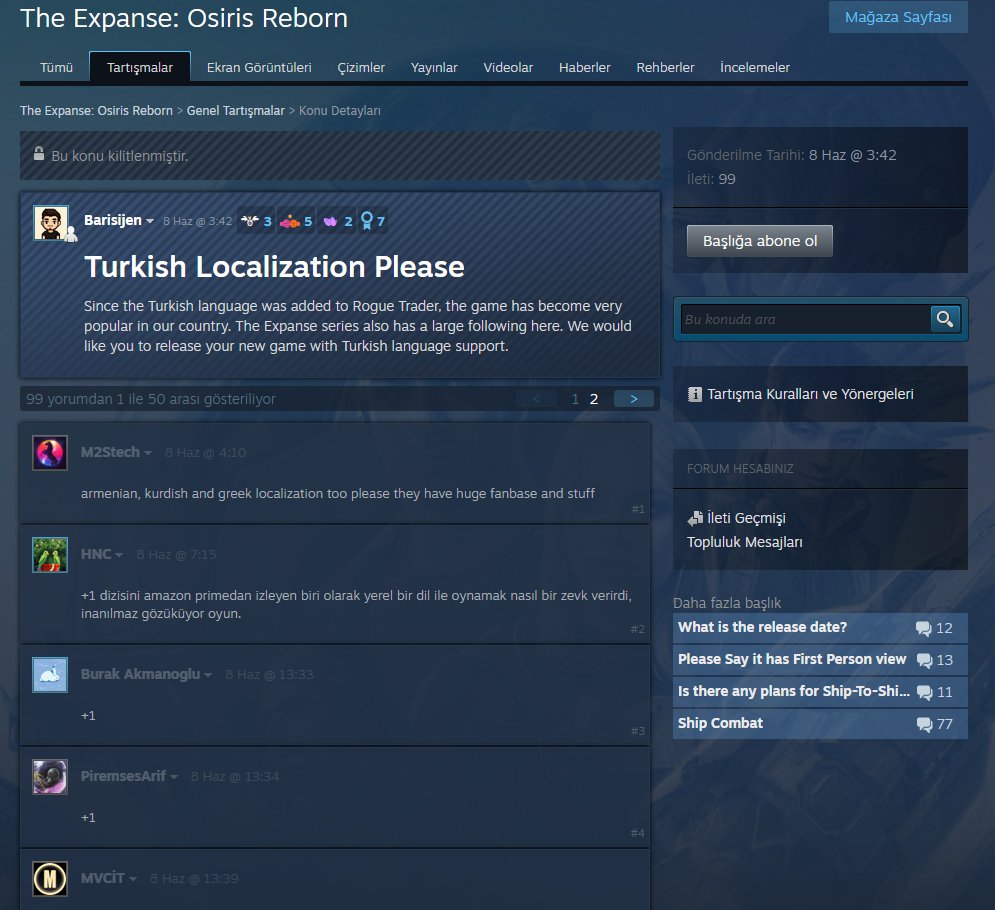
Task: Click the Barisijen author name
Action: pyautogui.click(x=113, y=220)
